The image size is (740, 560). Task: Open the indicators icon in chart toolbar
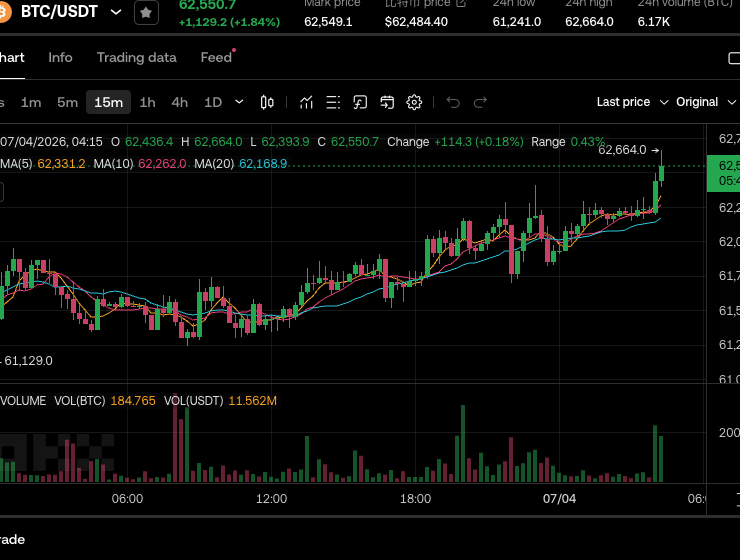click(306, 102)
